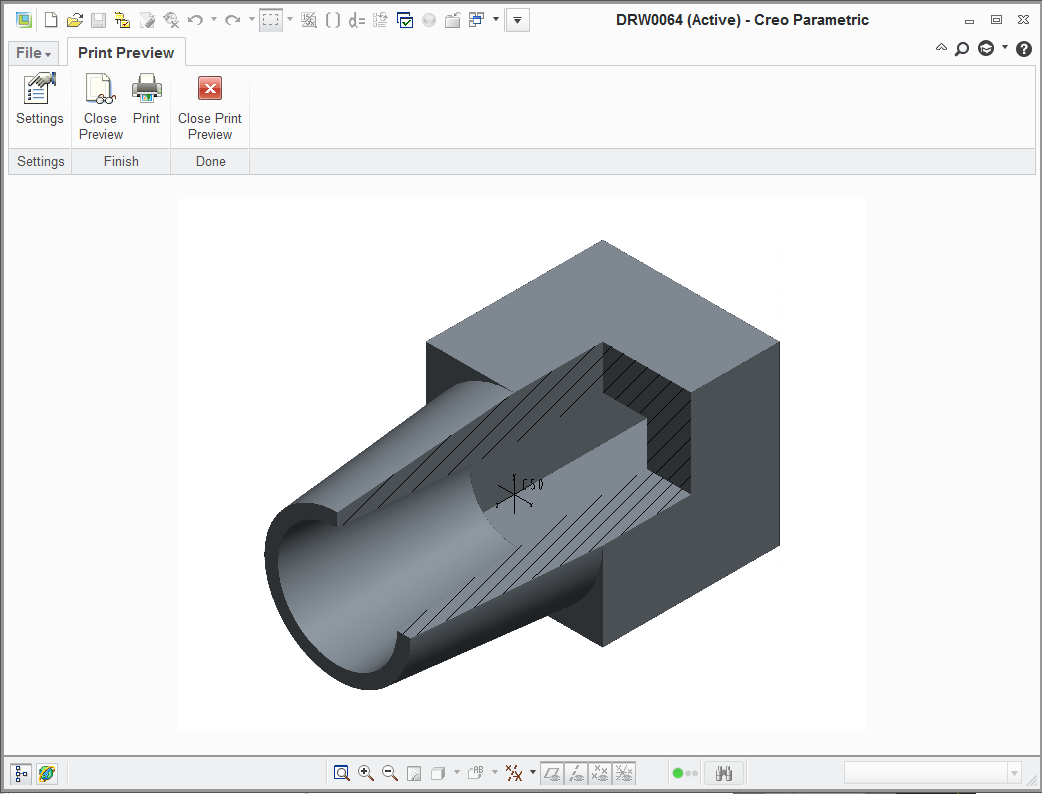
Task: Click the greyed pencil-and-sheet toolbar icon
Action: pos(147,20)
